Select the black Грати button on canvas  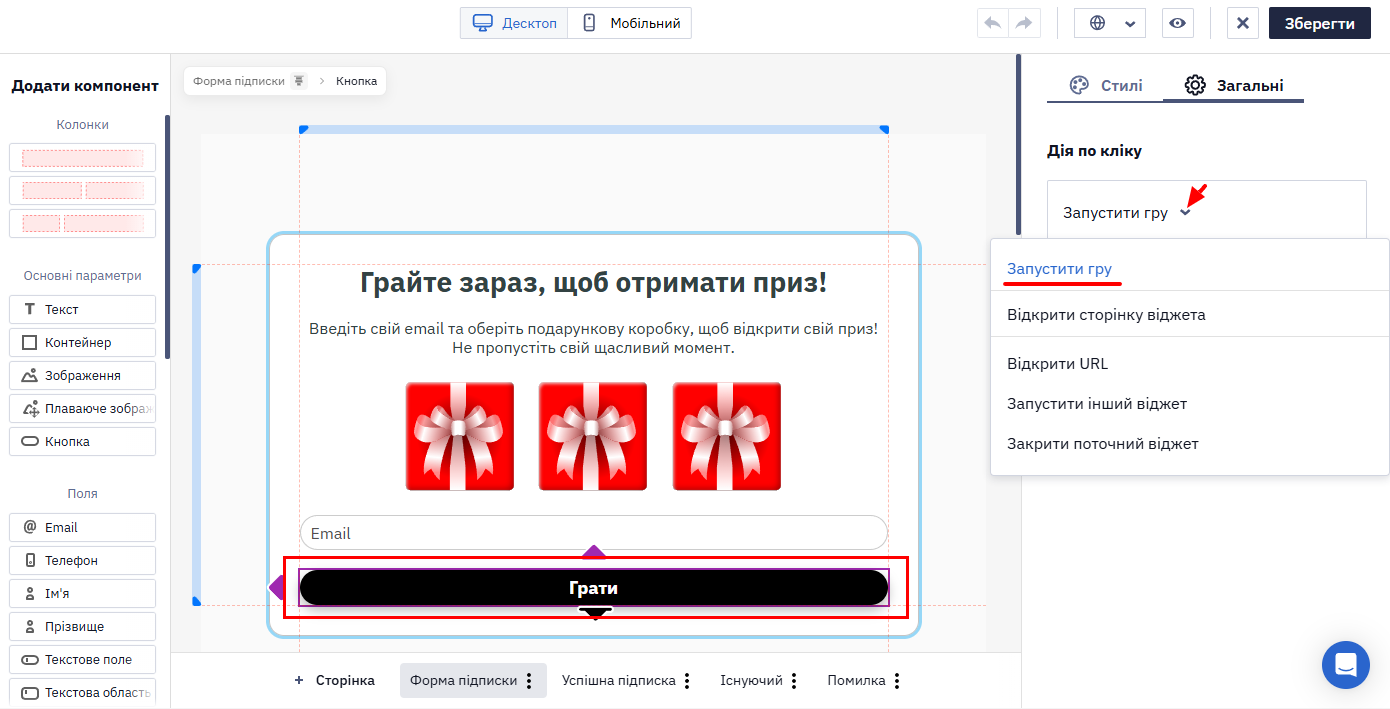point(594,588)
